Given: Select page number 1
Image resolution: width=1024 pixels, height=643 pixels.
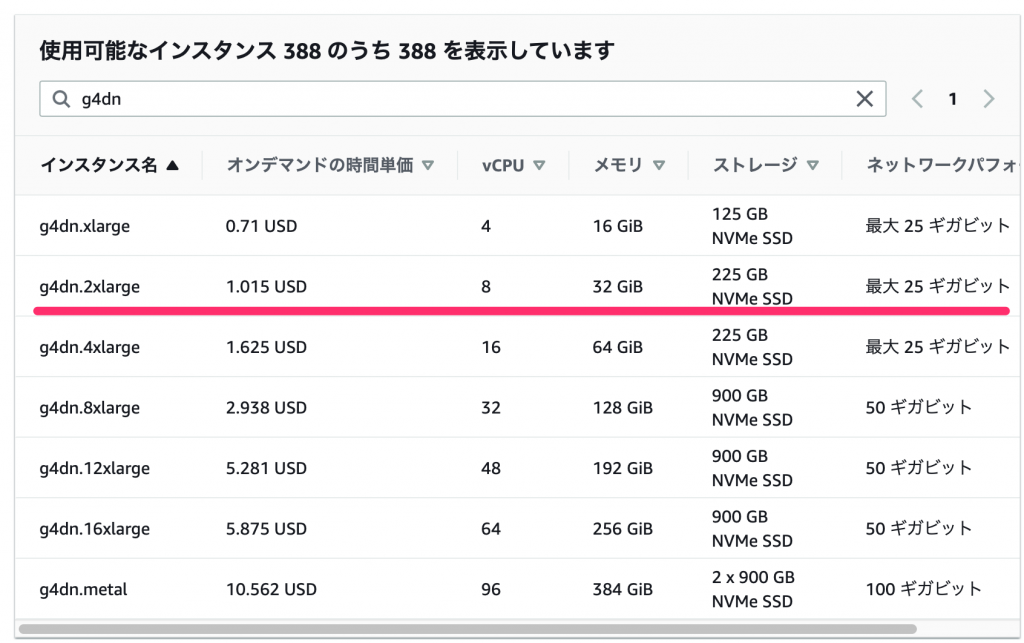Looking at the screenshot, I should (x=953, y=99).
